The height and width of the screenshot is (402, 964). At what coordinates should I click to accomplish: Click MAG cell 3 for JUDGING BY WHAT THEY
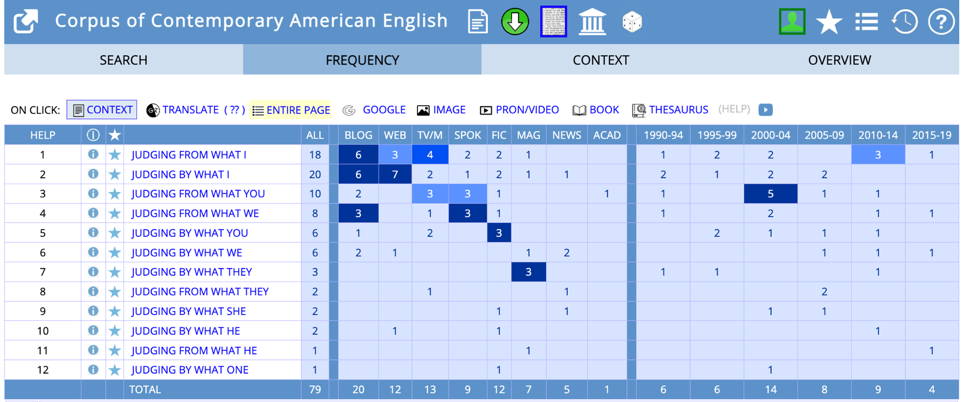click(529, 272)
